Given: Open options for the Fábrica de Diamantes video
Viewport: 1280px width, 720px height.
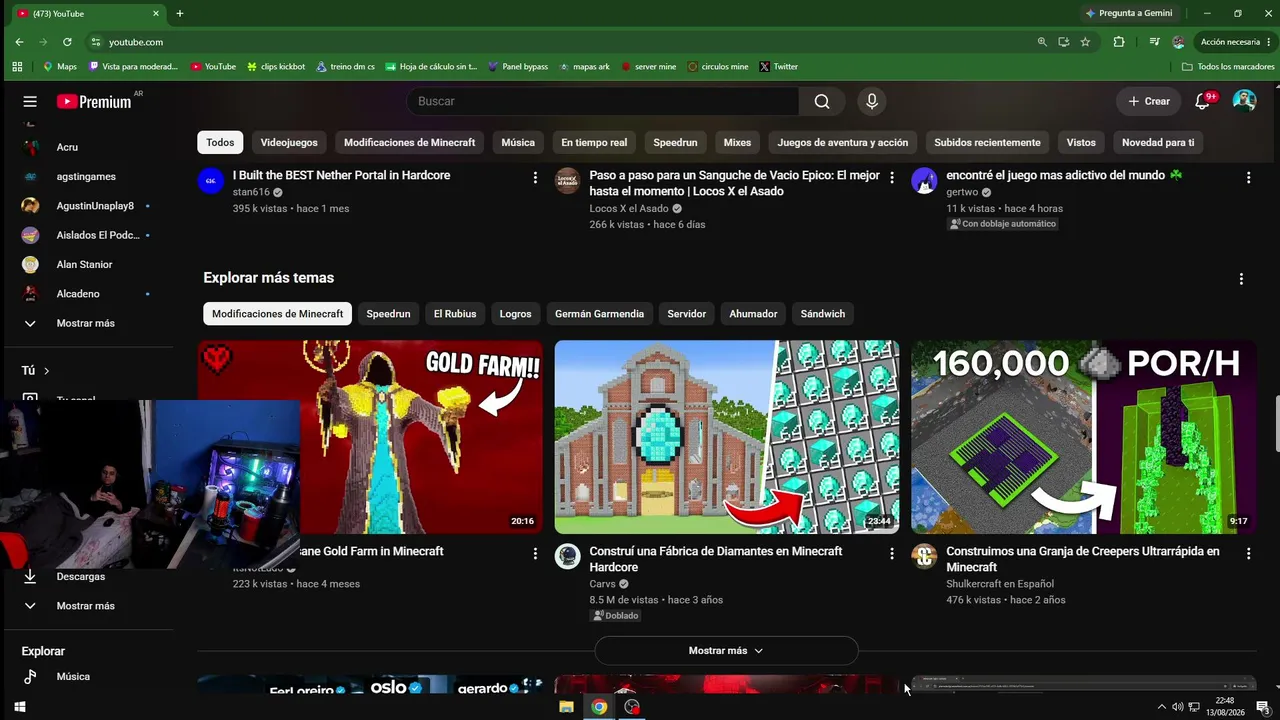Looking at the screenshot, I should [892, 553].
